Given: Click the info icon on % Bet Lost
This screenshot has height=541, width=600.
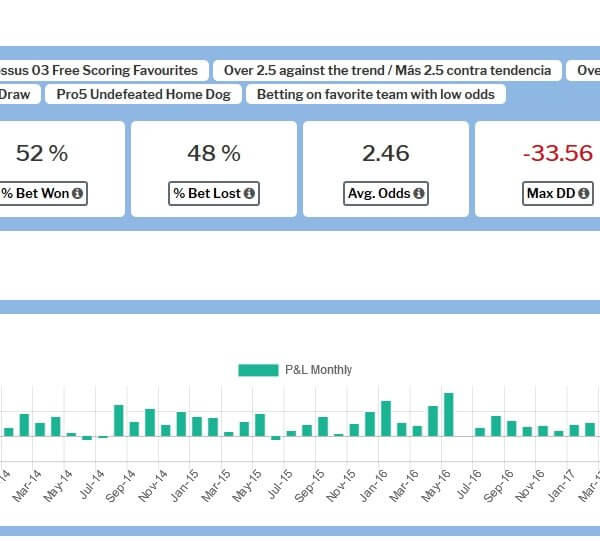Looking at the screenshot, I should coord(249,194).
